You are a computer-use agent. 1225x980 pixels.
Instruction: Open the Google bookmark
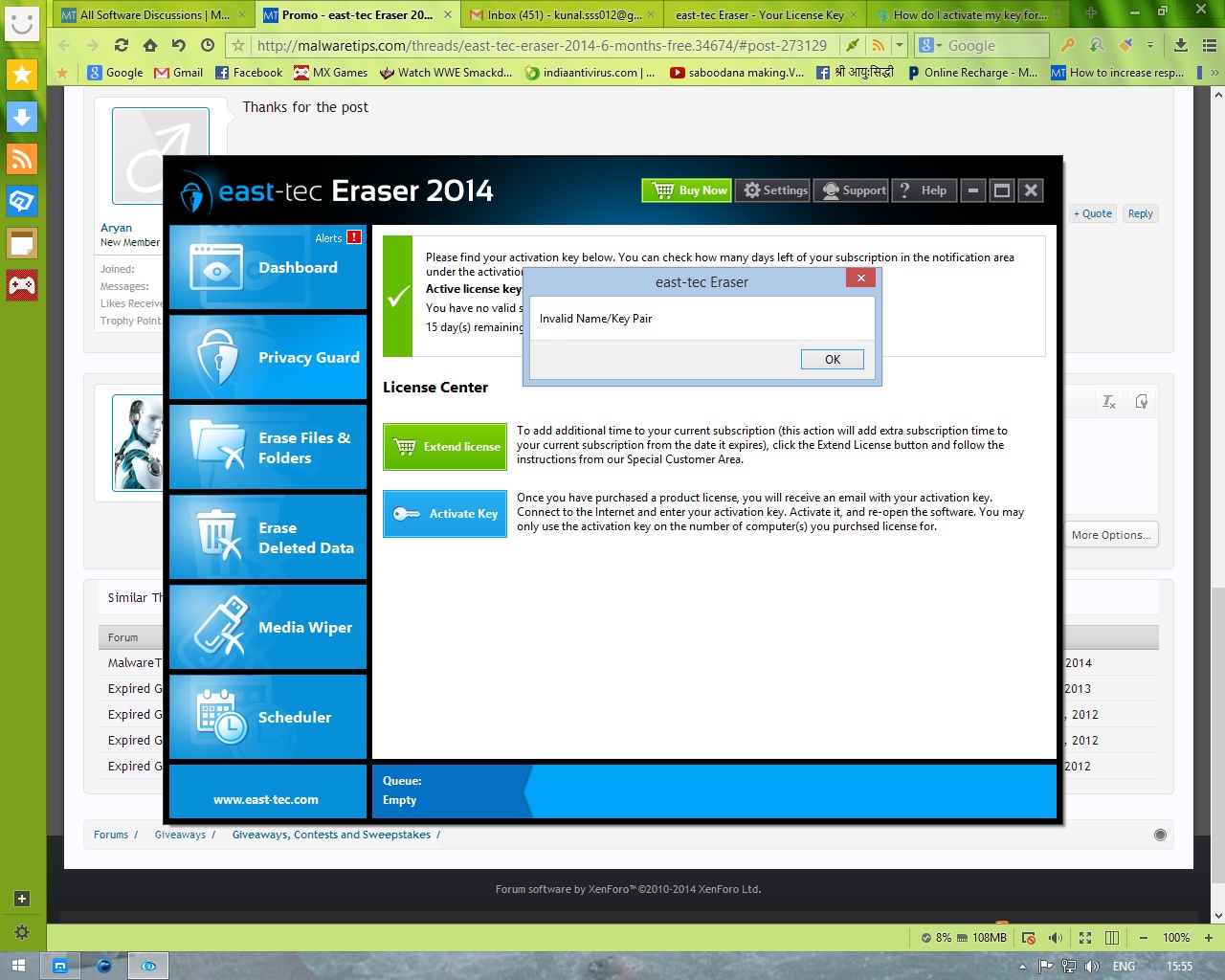tap(115, 73)
